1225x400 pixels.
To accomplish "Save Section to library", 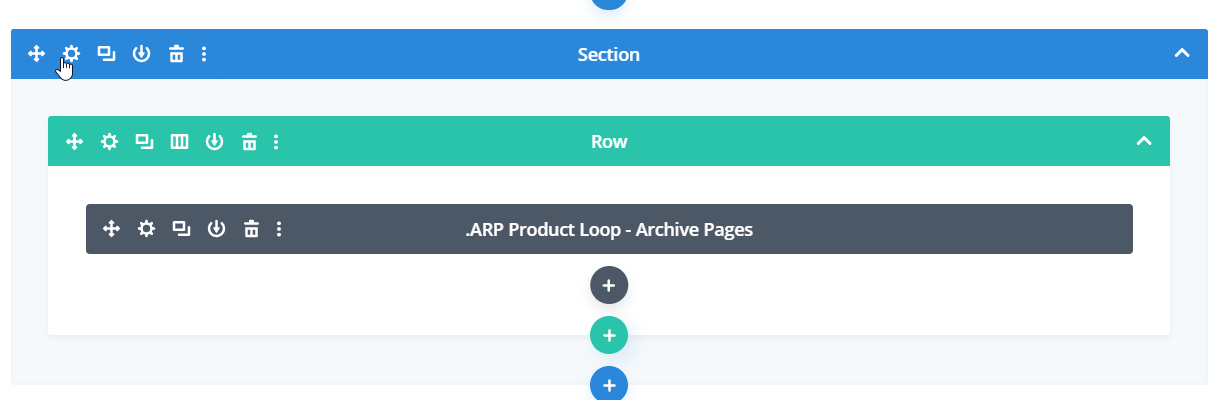I will click(141, 54).
